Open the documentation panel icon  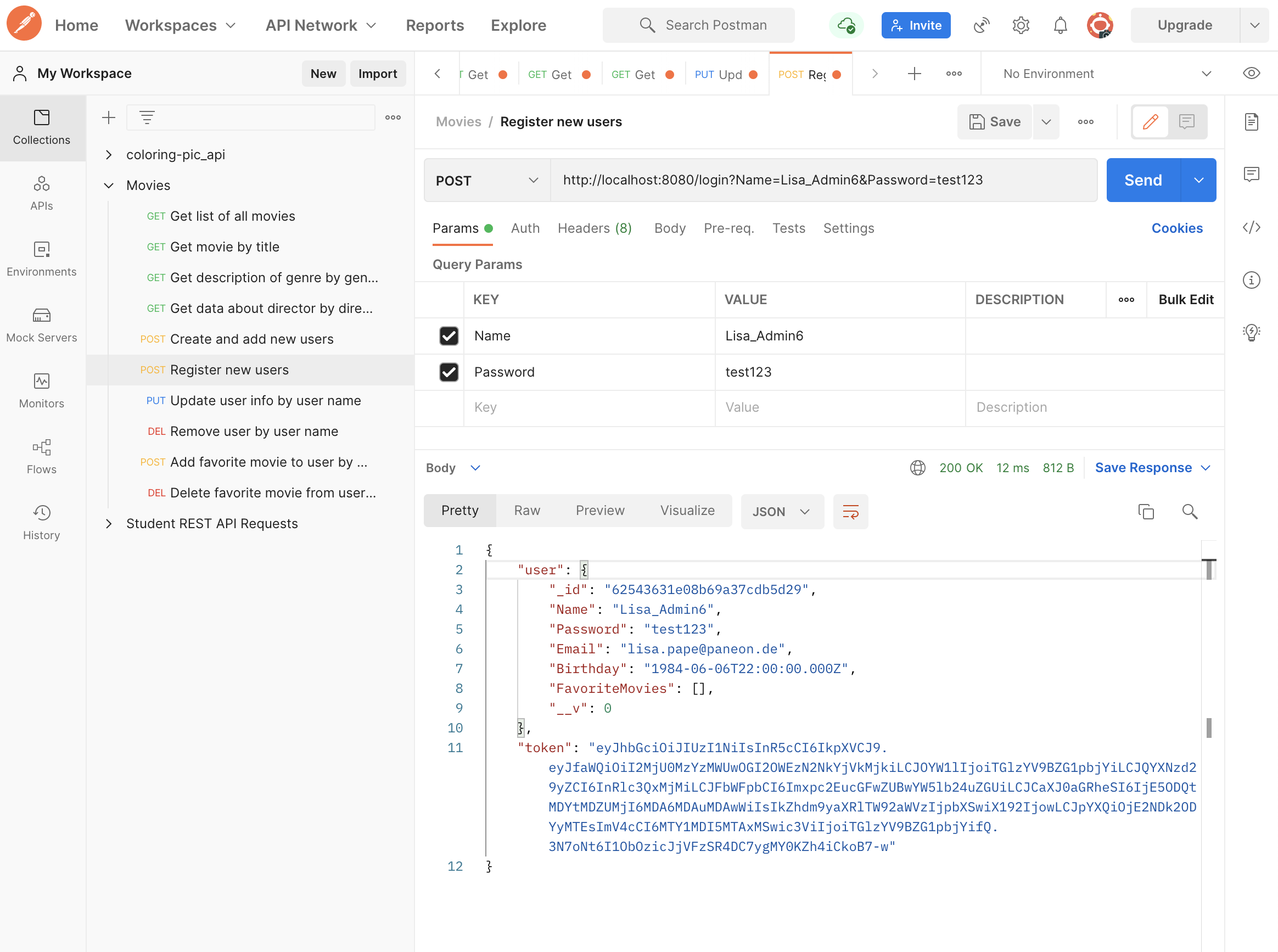point(1251,121)
